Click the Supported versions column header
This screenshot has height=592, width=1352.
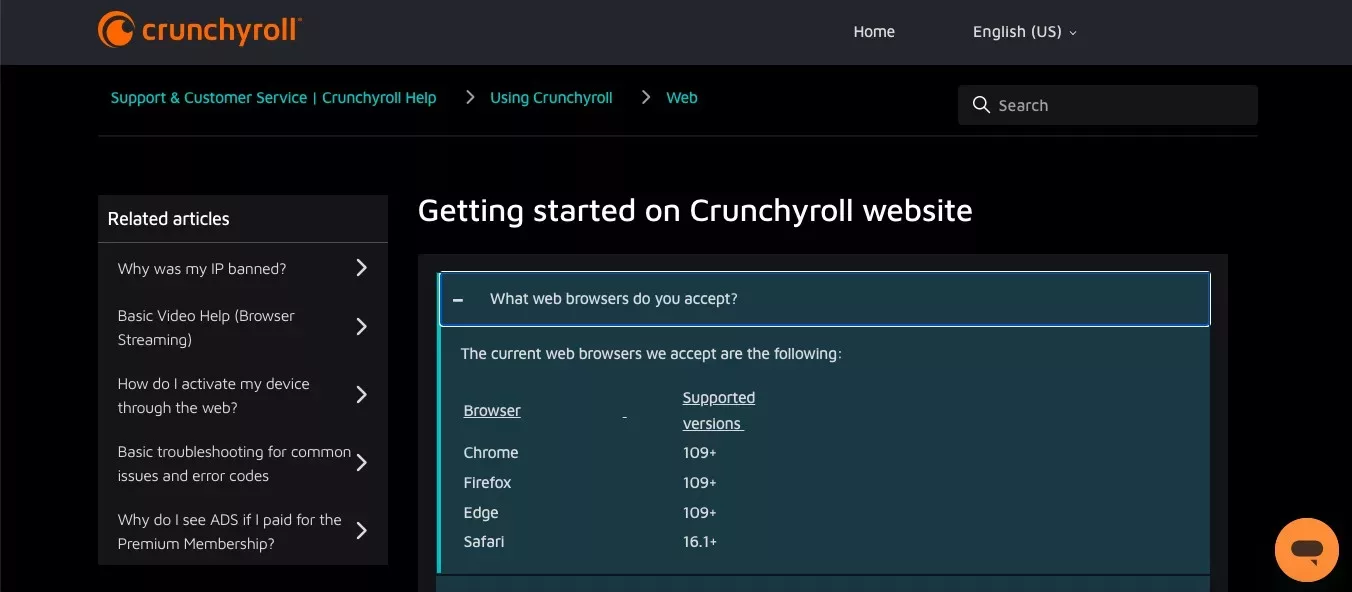719,411
